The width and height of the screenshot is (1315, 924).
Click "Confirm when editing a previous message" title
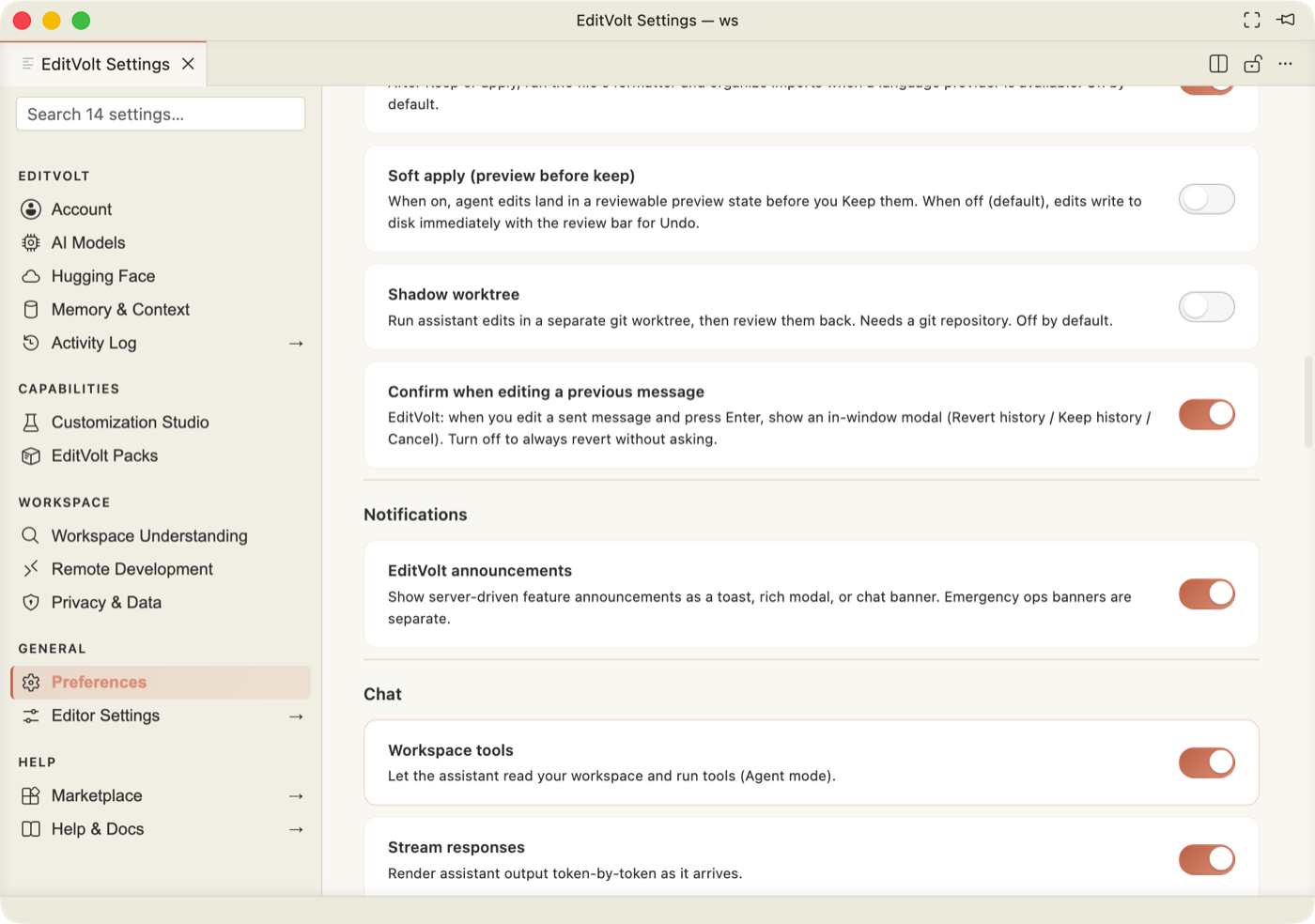coord(546,392)
